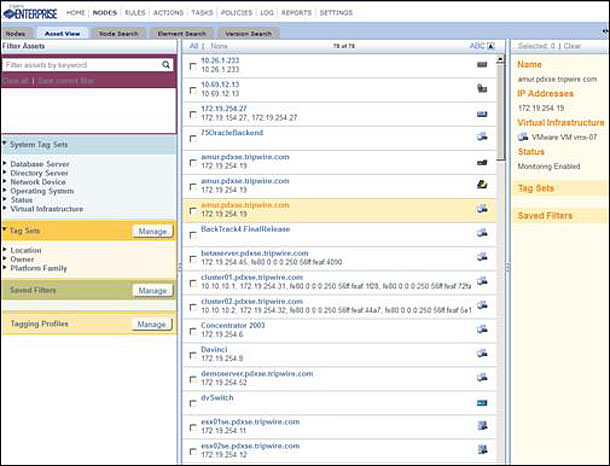Click the asset list scroll-up arrow

tap(500, 60)
